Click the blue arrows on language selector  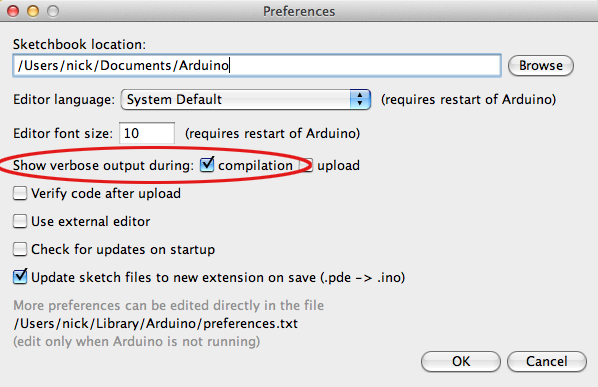click(x=360, y=100)
